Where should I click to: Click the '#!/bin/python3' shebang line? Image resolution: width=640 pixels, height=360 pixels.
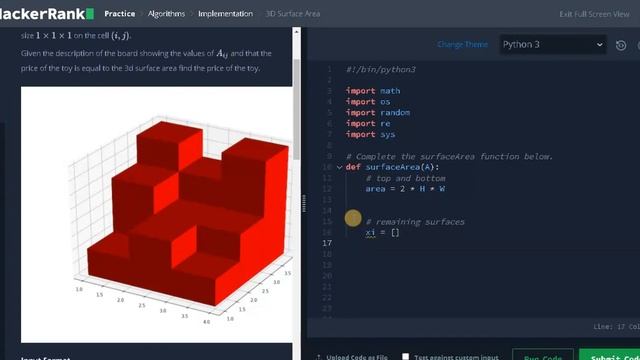pos(381,69)
